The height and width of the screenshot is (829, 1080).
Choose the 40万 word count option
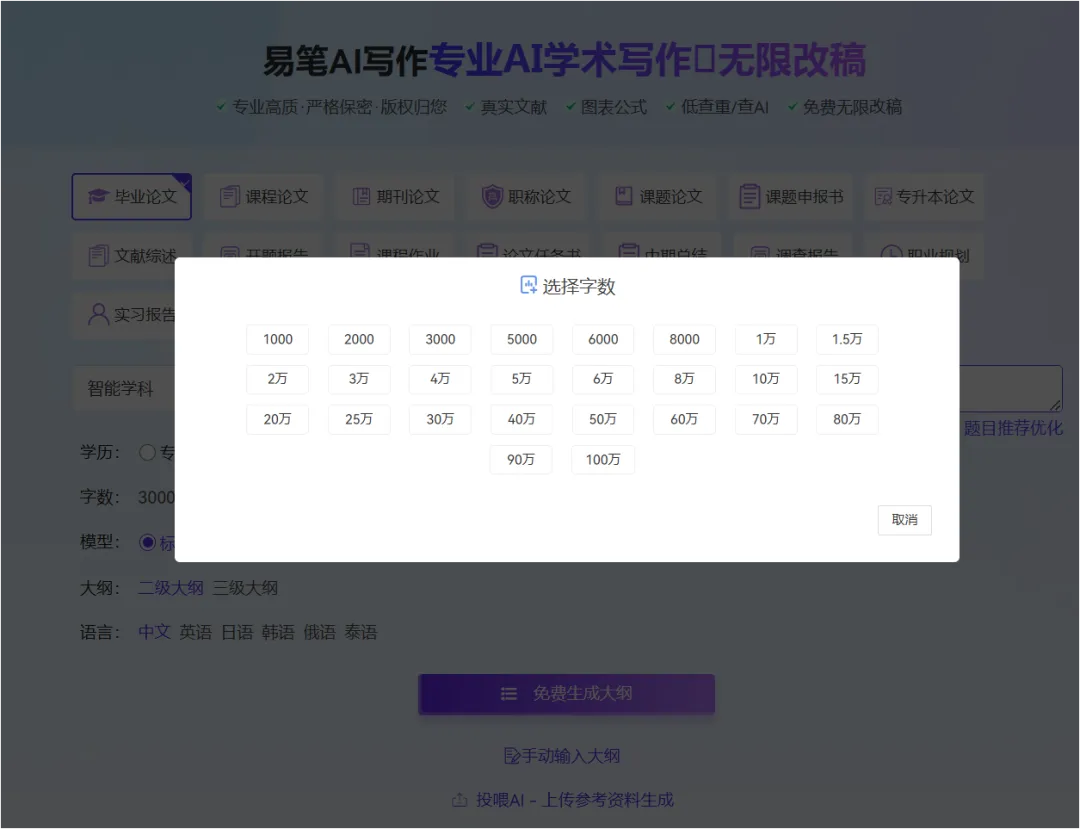coord(521,419)
